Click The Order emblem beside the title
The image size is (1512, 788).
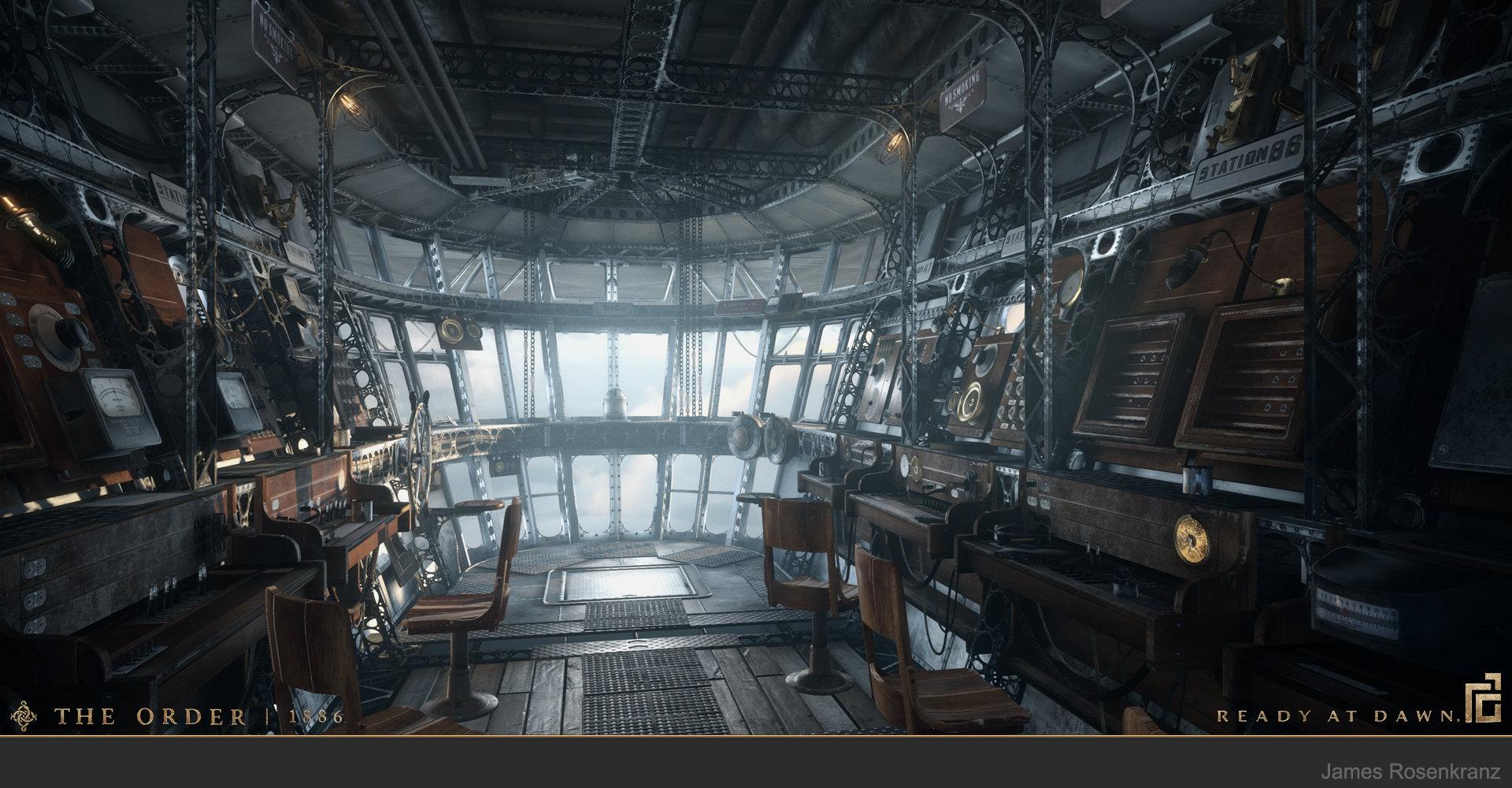pos(22,716)
